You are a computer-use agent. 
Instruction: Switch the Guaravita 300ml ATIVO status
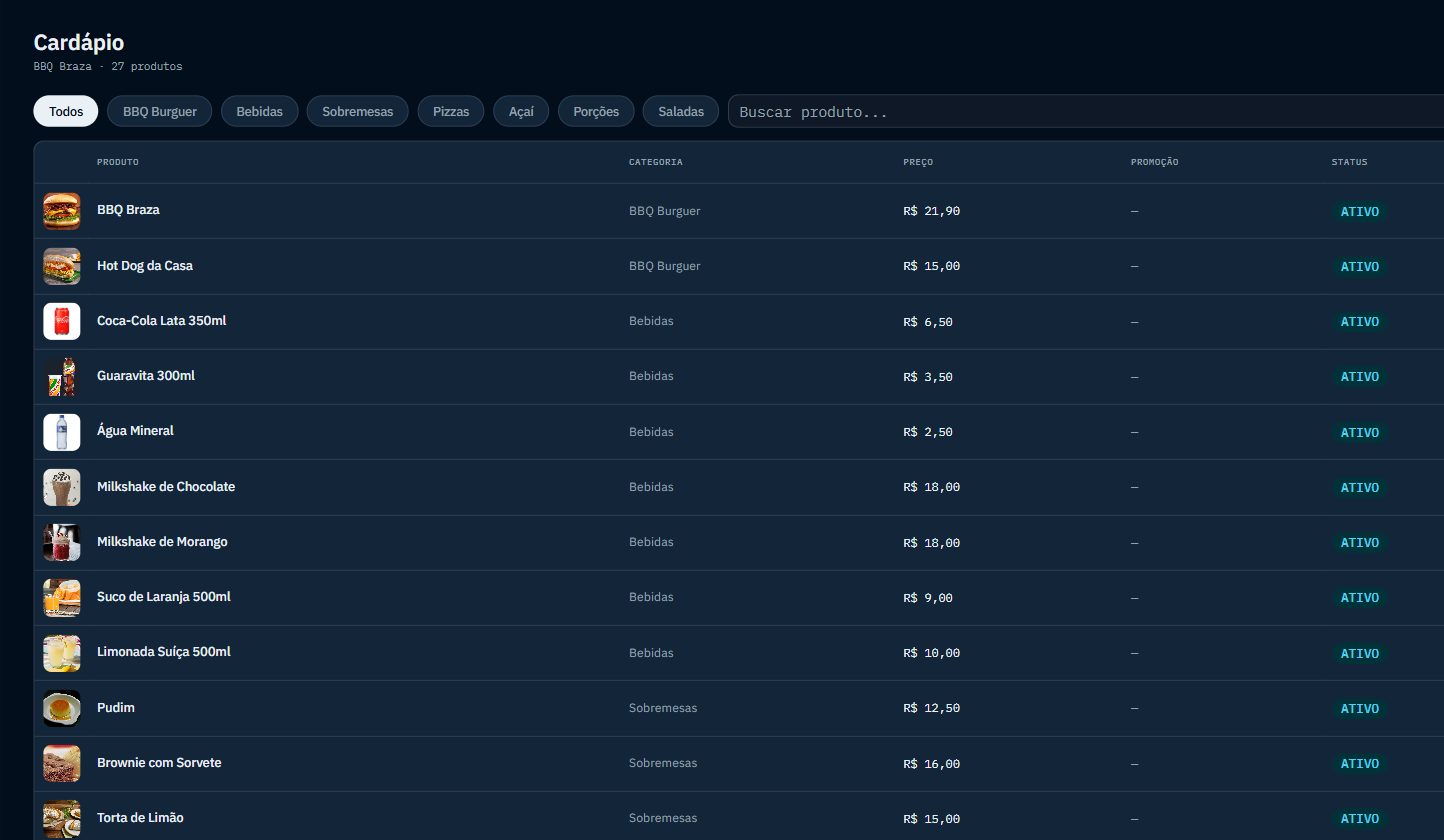click(1360, 377)
